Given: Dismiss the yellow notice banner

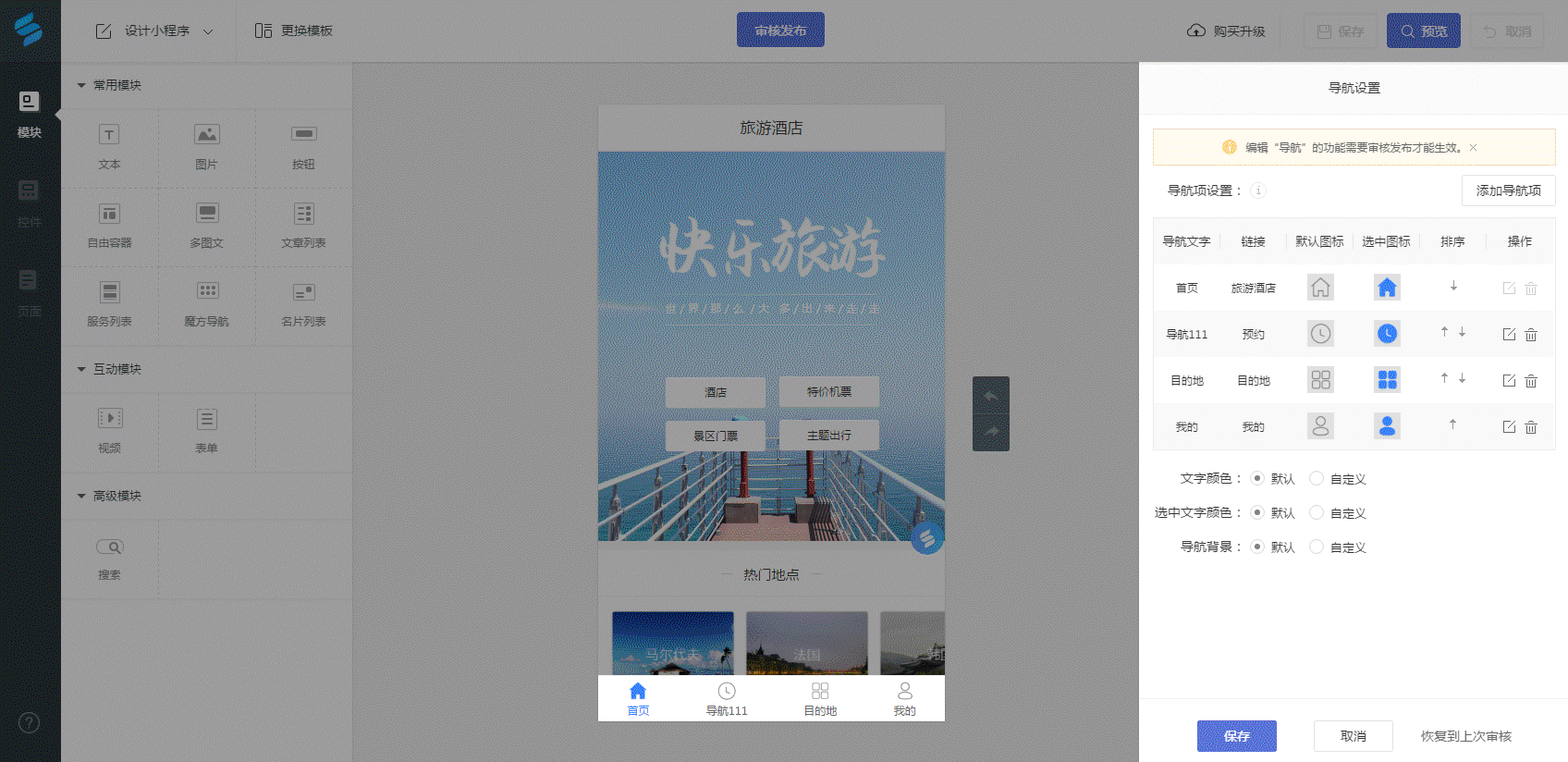Looking at the screenshot, I should coord(1473,148).
